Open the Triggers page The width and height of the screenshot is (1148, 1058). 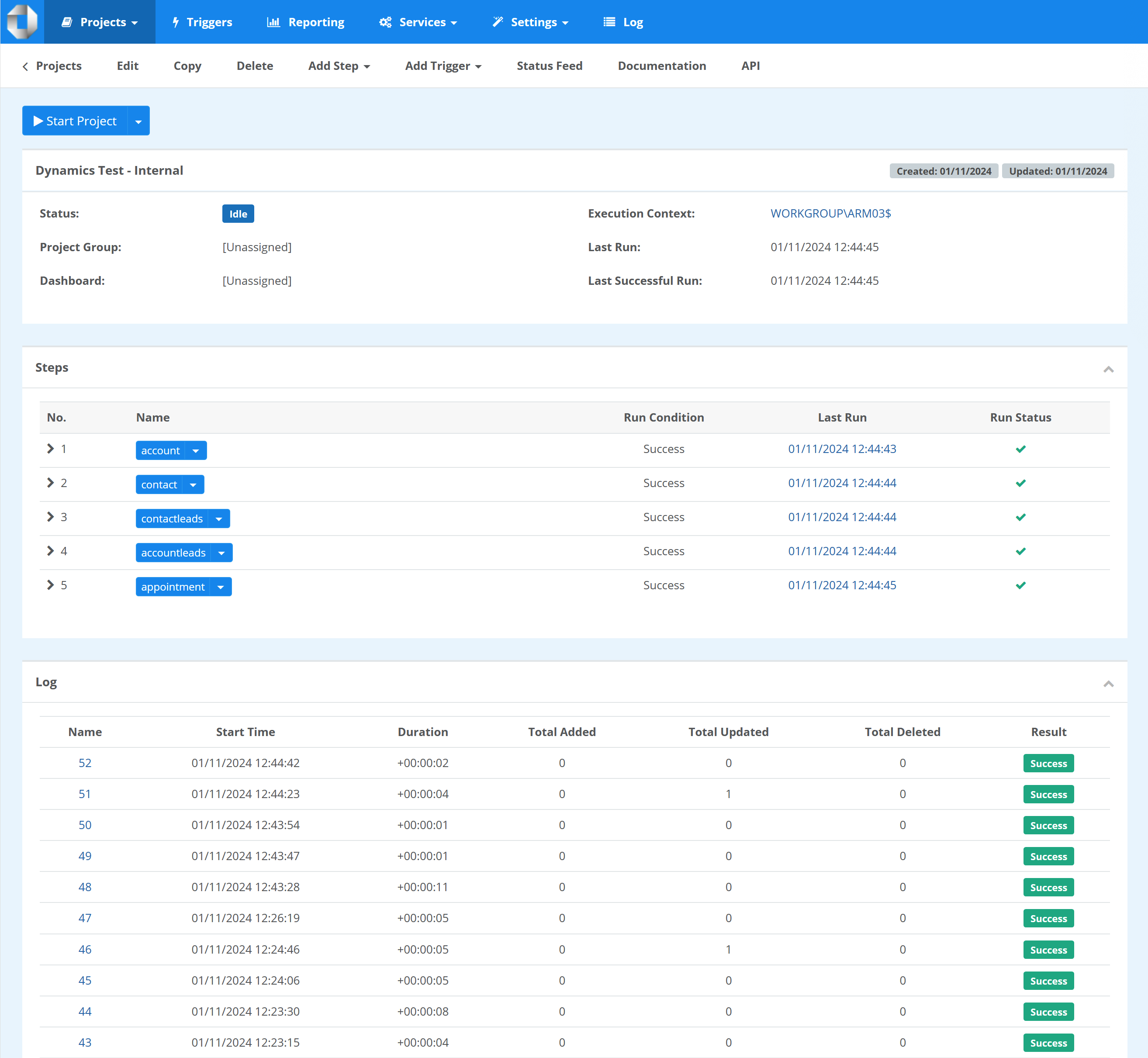tap(202, 22)
